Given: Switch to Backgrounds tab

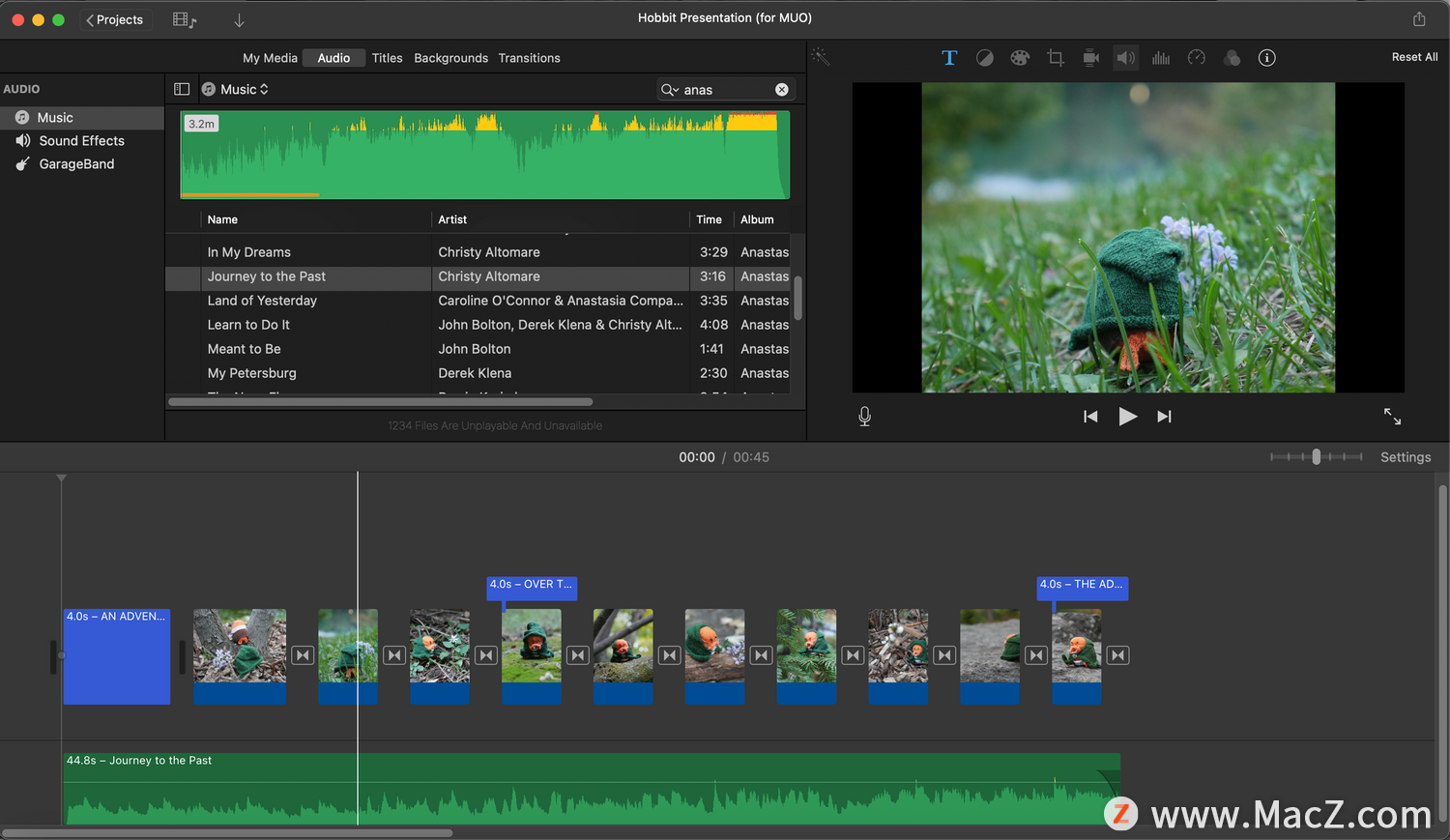Looking at the screenshot, I should 450,58.
